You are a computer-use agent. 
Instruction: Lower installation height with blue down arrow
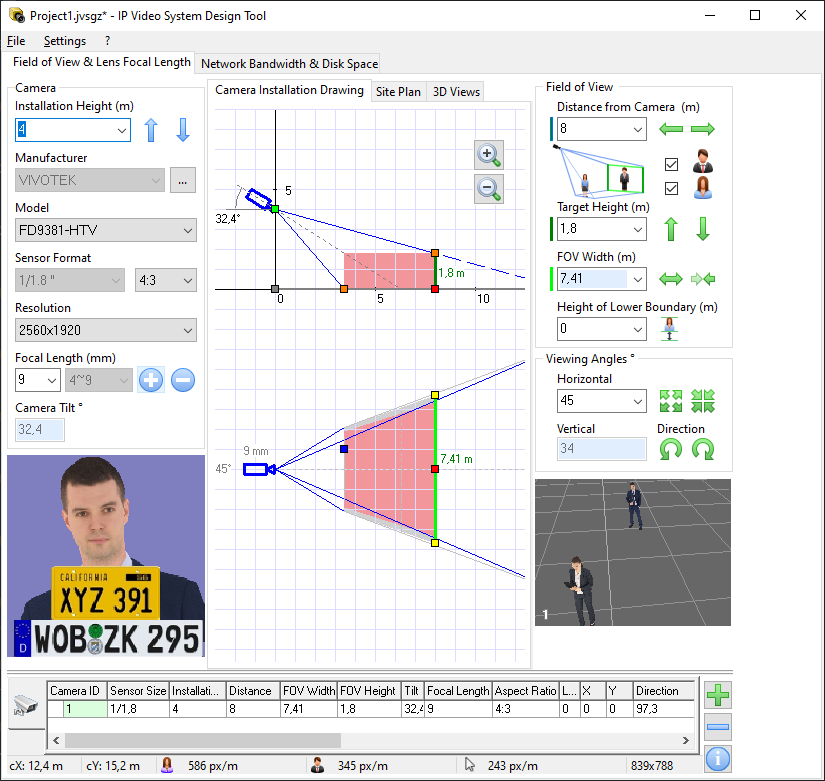[x=182, y=130]
